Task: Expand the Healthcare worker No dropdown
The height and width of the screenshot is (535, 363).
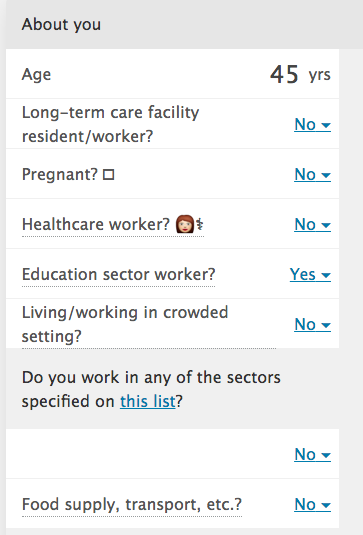Action: point(313,225)
